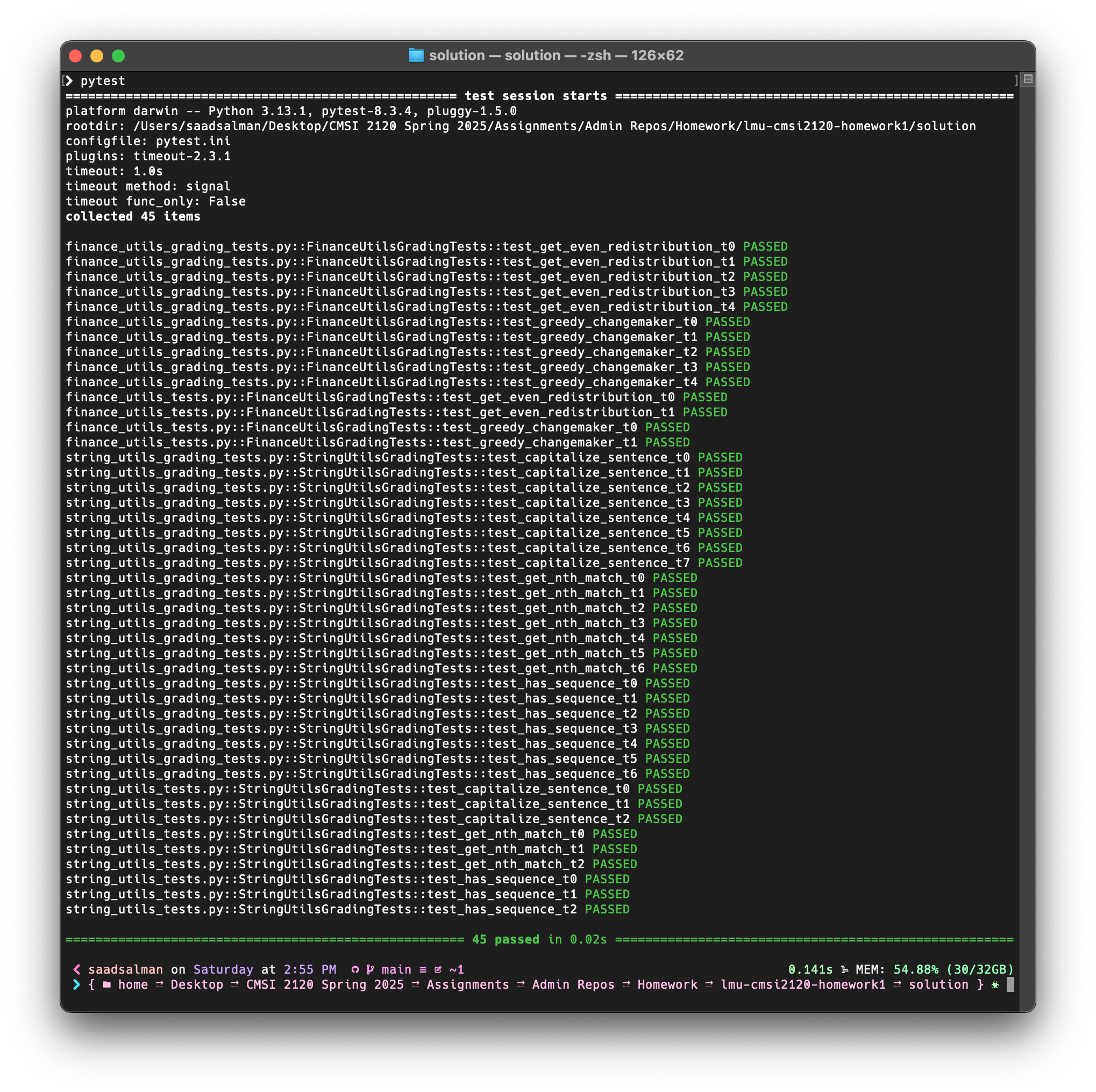This screenshot has height=1092, width=1096.
Task: Click finance grading test_greedy_changemaker_t2 line
Action: 407,352
